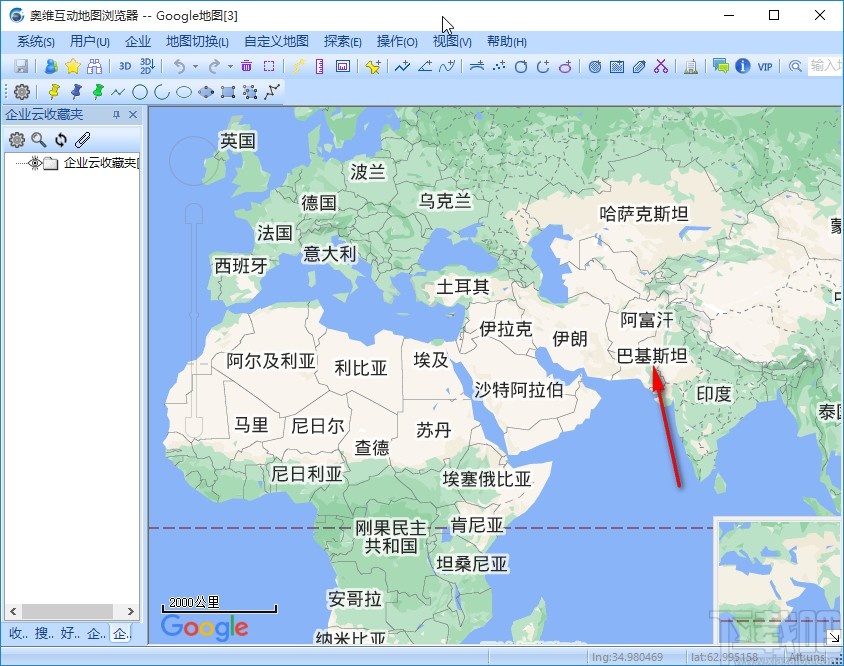Click the add dotted points icon

[x=499, y=66]
